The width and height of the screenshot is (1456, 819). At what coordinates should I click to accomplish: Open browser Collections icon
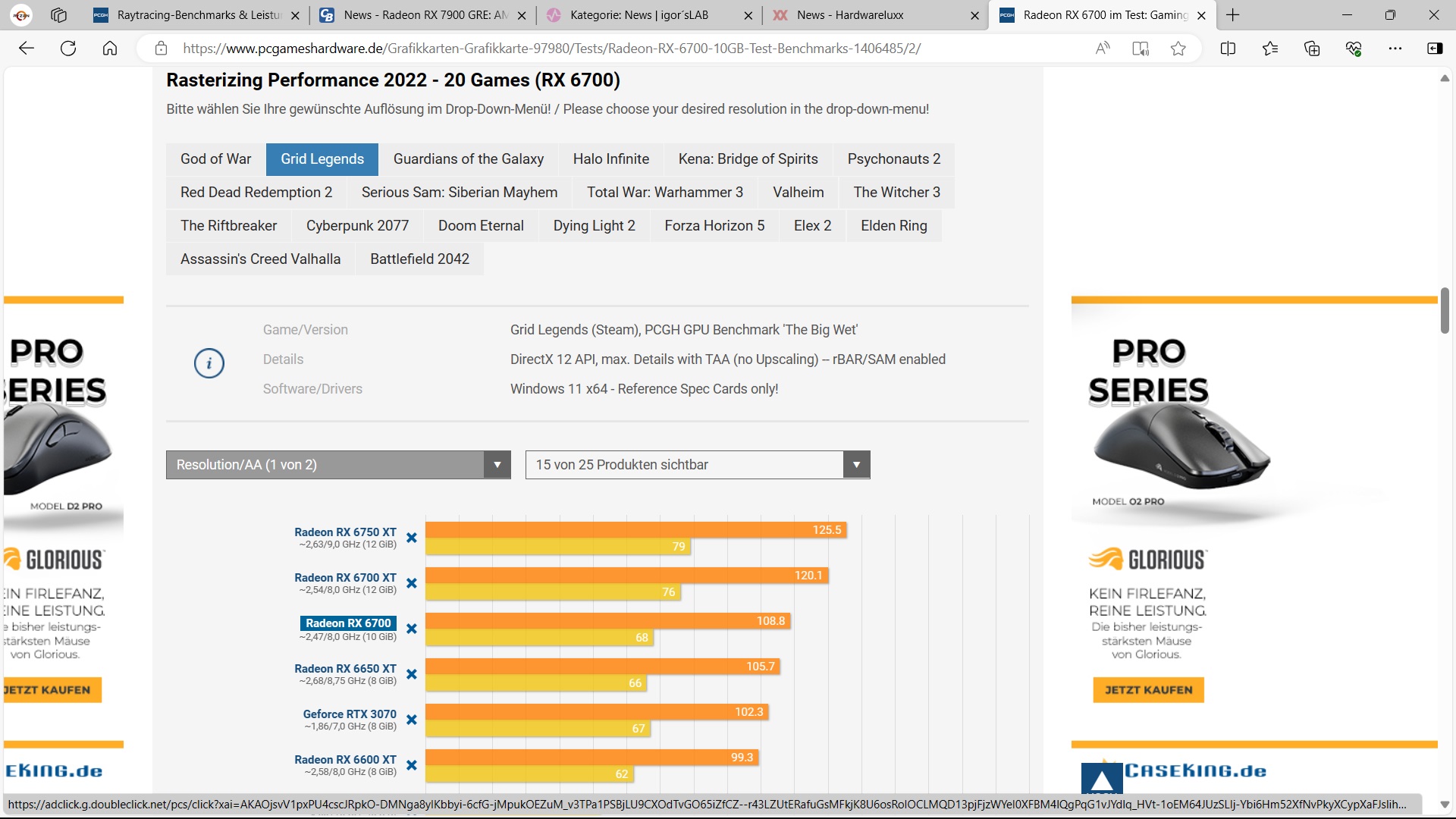point(1312,49)
